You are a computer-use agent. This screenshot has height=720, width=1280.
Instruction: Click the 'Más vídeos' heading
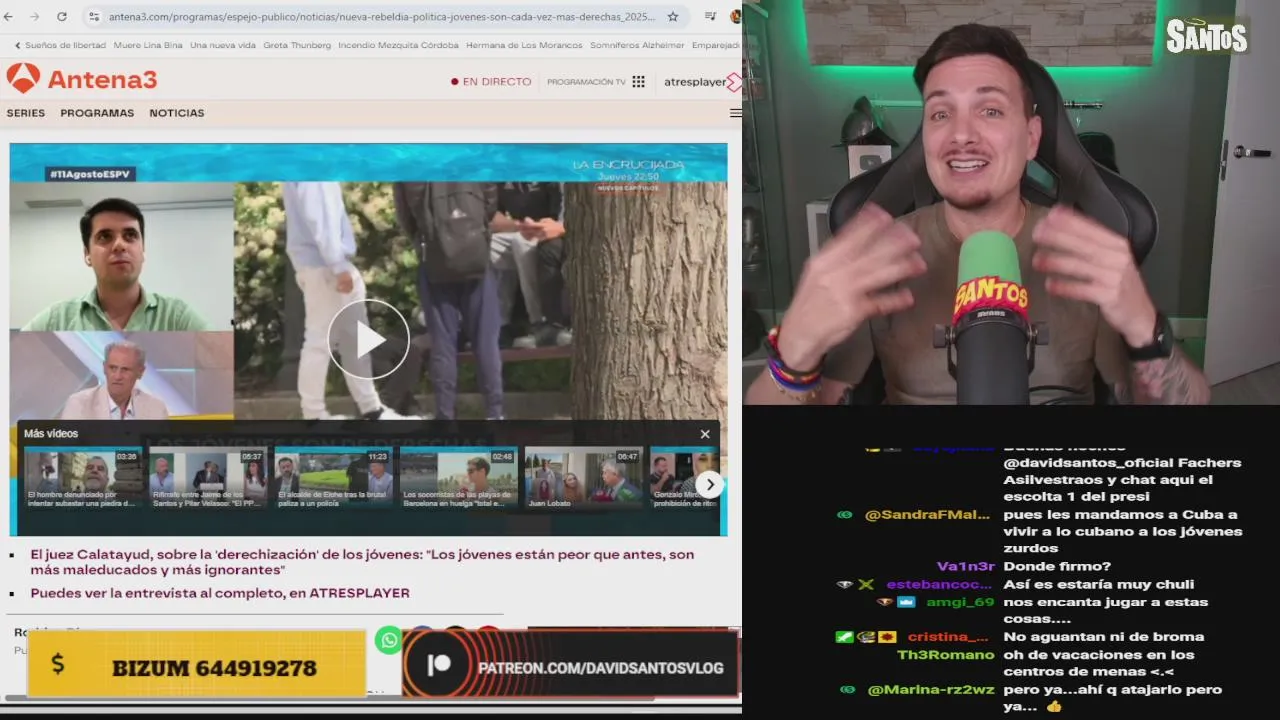[x=51, y=434]
